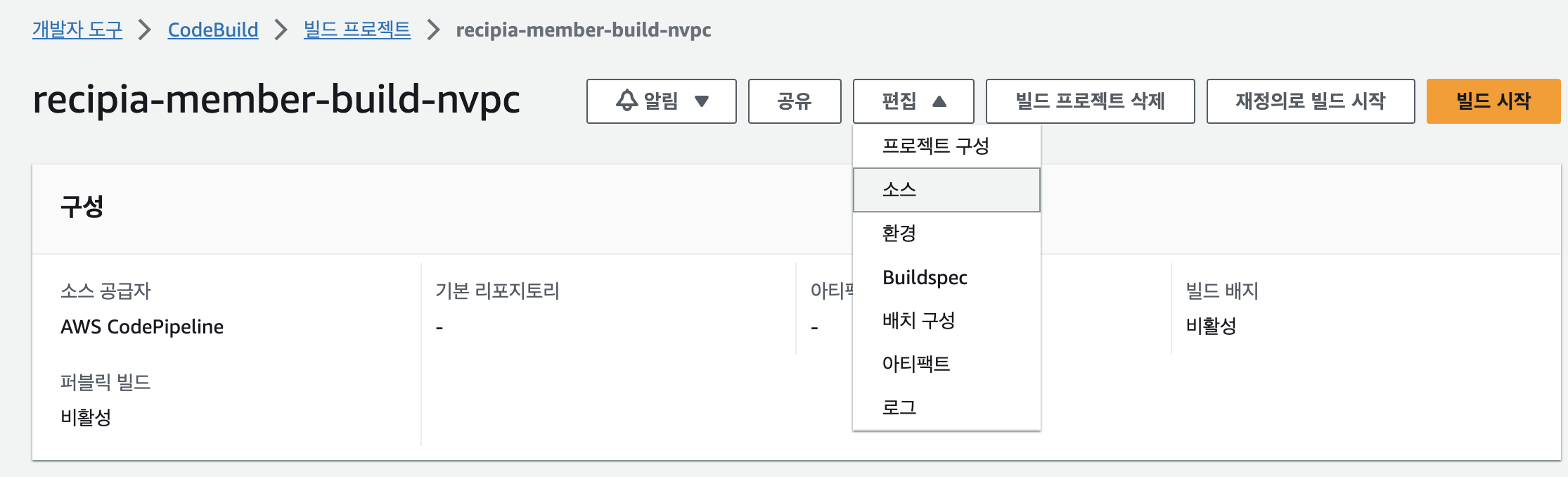Navigate to CodeBuild via the breadcrumb
1568x477 pixels.
click(x=212, y=30)
